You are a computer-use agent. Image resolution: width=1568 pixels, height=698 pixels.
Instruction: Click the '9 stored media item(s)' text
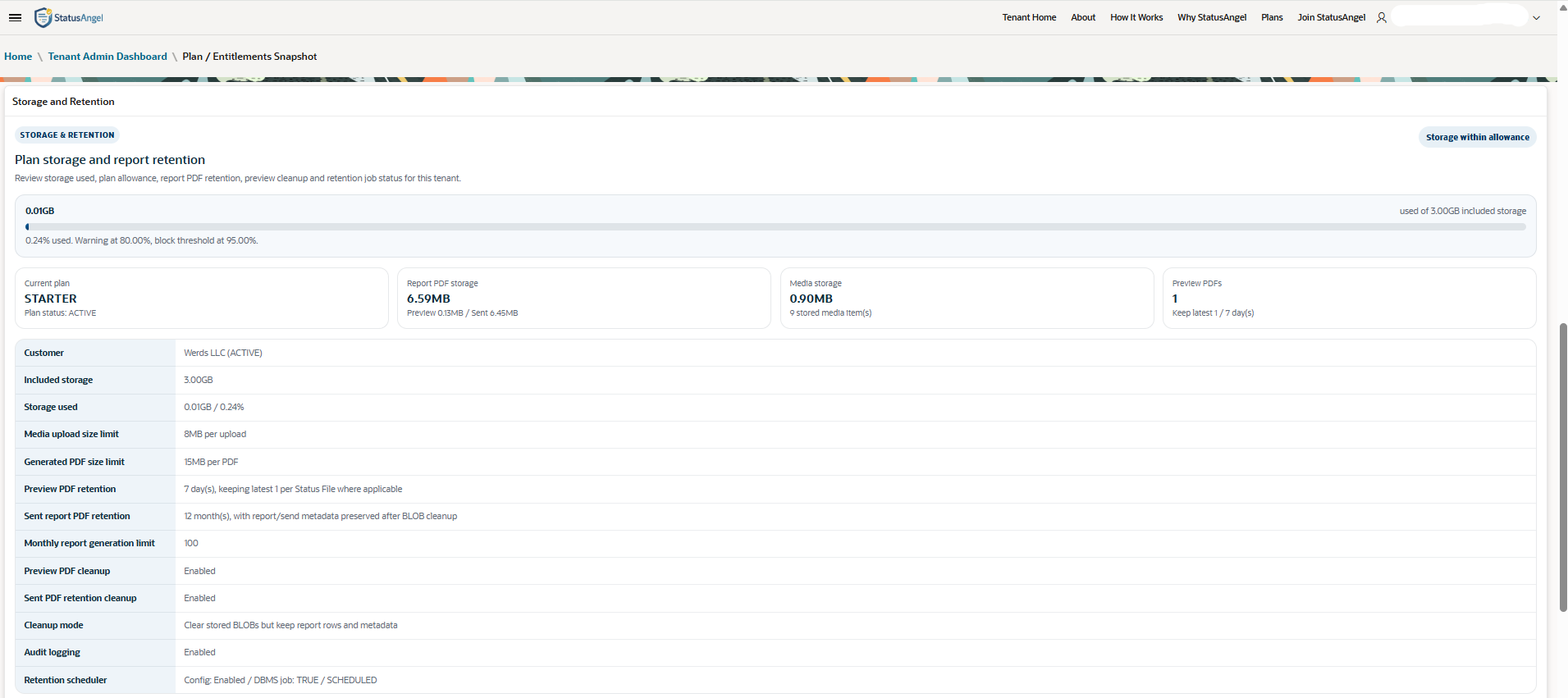(x=830, y=313)
